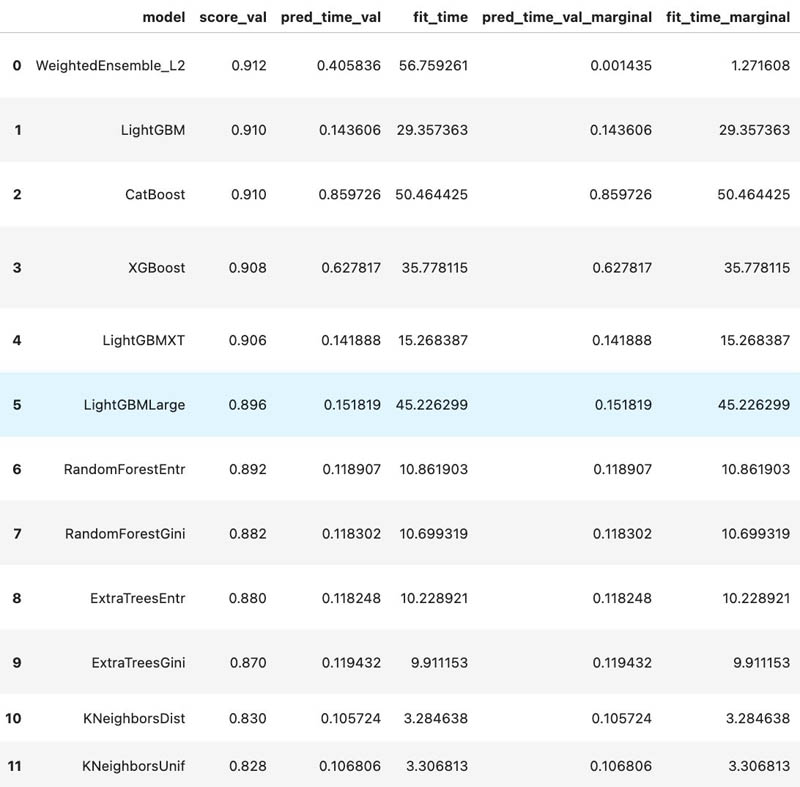Select ExtraTreesGini's fit_time_marginal 9.911153
Viewport: 800px width, 787px height.
click(x=762, y=663)
